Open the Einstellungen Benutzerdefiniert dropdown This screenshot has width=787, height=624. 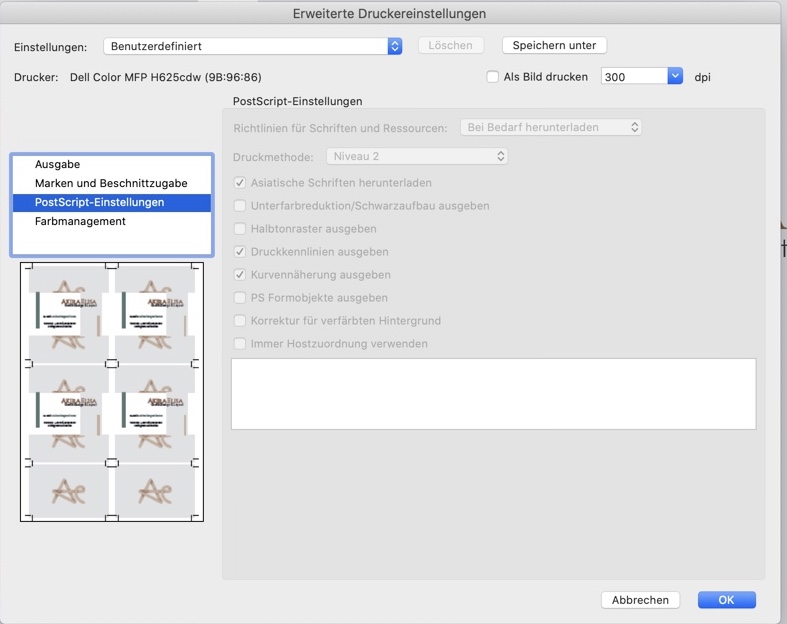pos(254,46)
